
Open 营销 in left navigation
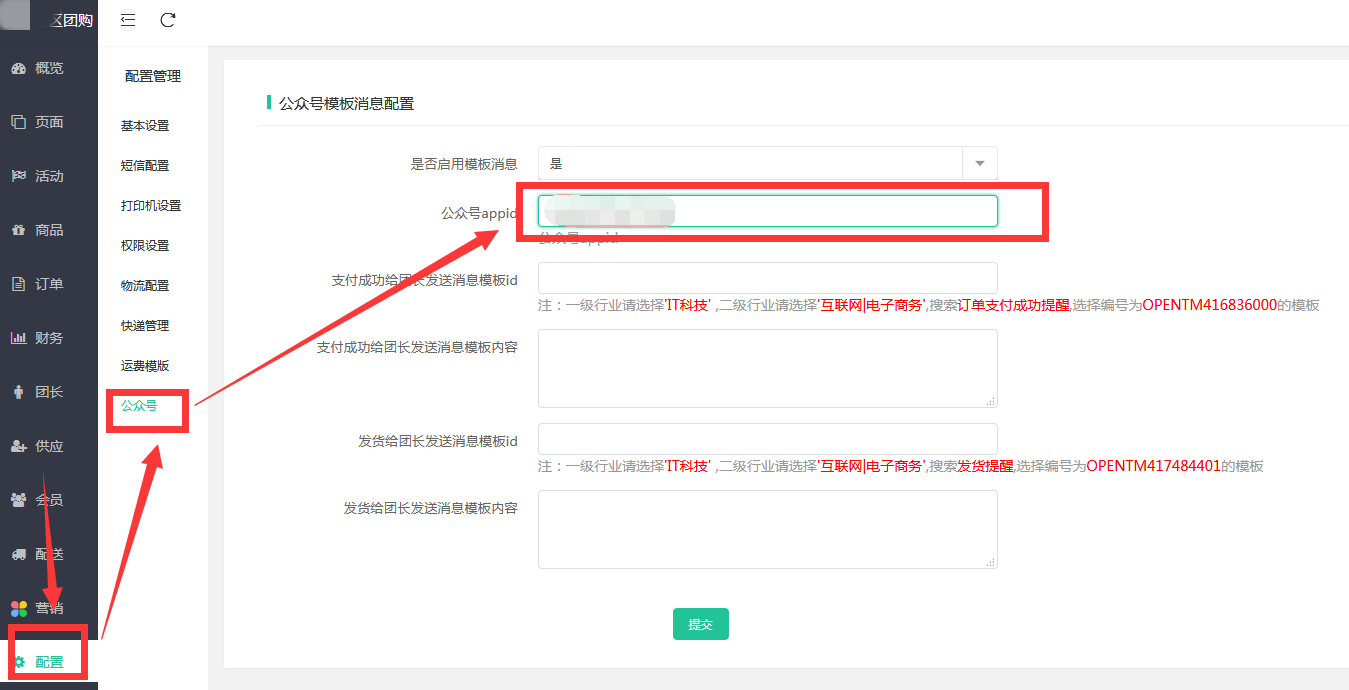[x=49, y=608]
